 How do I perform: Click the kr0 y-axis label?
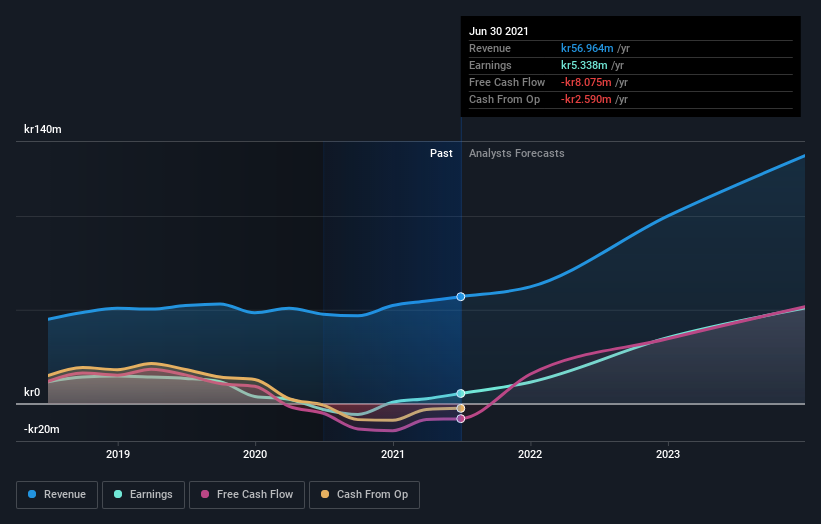click(32, 392)
